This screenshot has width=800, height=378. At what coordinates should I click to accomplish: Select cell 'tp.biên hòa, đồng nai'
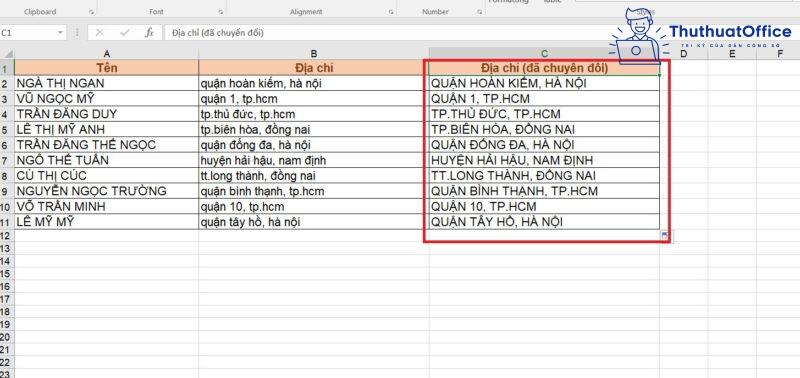pos(314,130)
